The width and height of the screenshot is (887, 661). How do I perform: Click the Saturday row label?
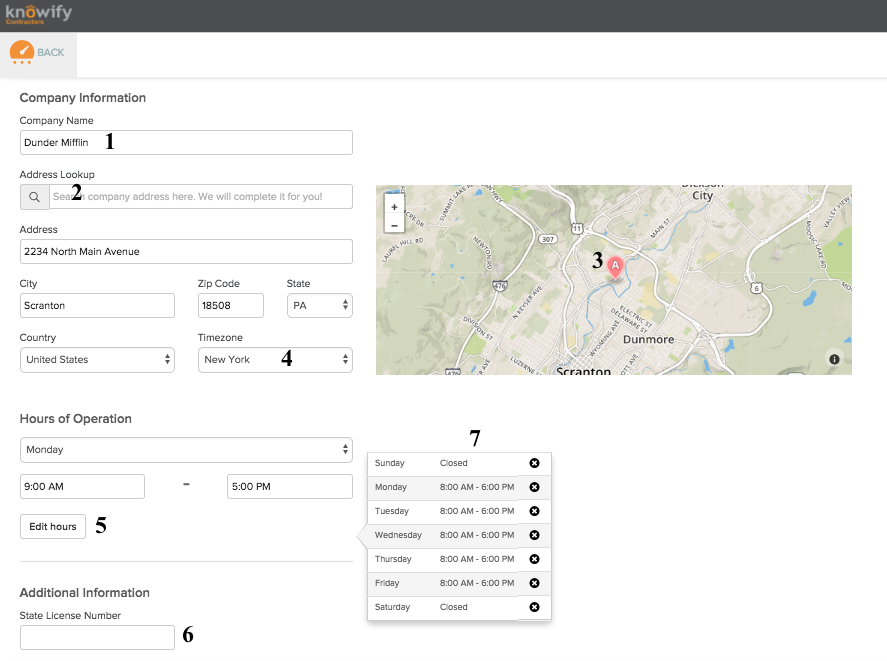point(392,607)
